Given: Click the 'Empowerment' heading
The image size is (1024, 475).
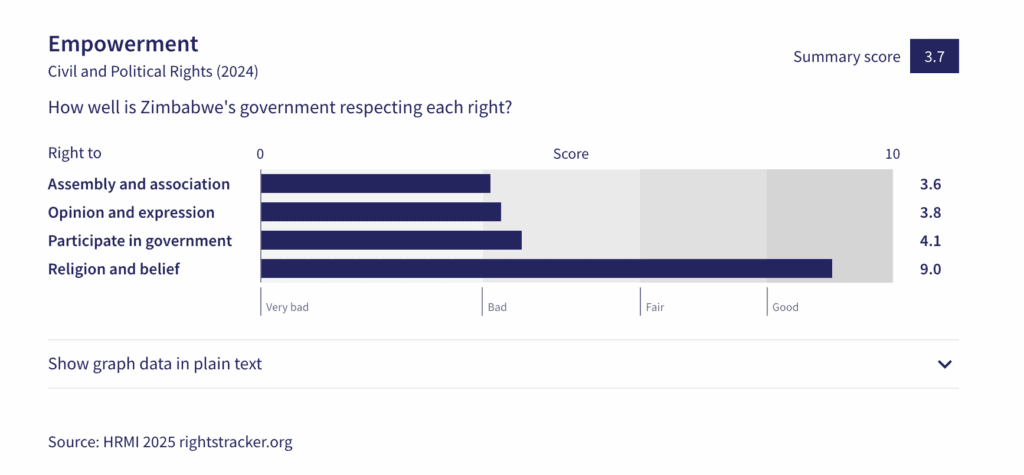Looking at the screenshot, I should point(123,44).
